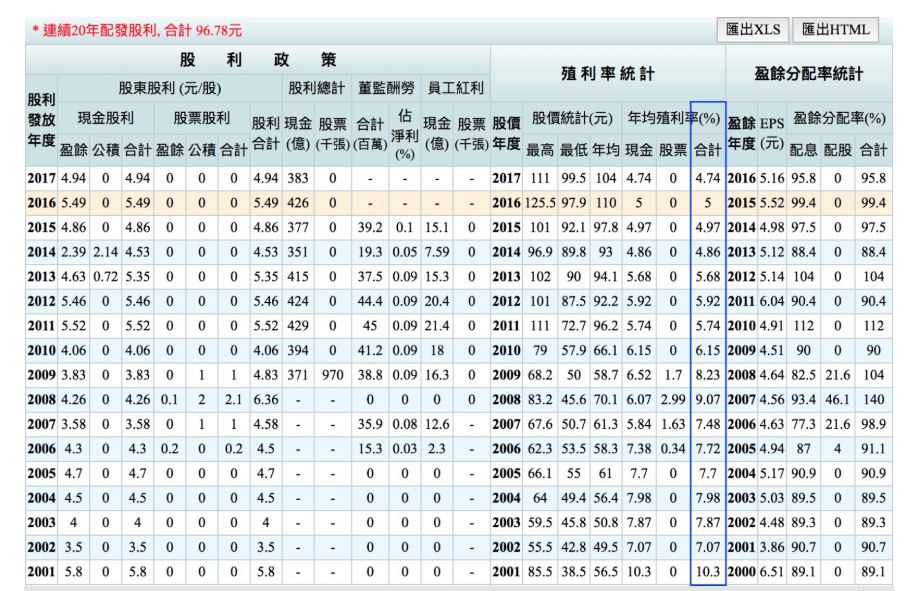Viewport: 911px width, 591px height.
Task: Select the 股利政策 table header
Action: 258,60
